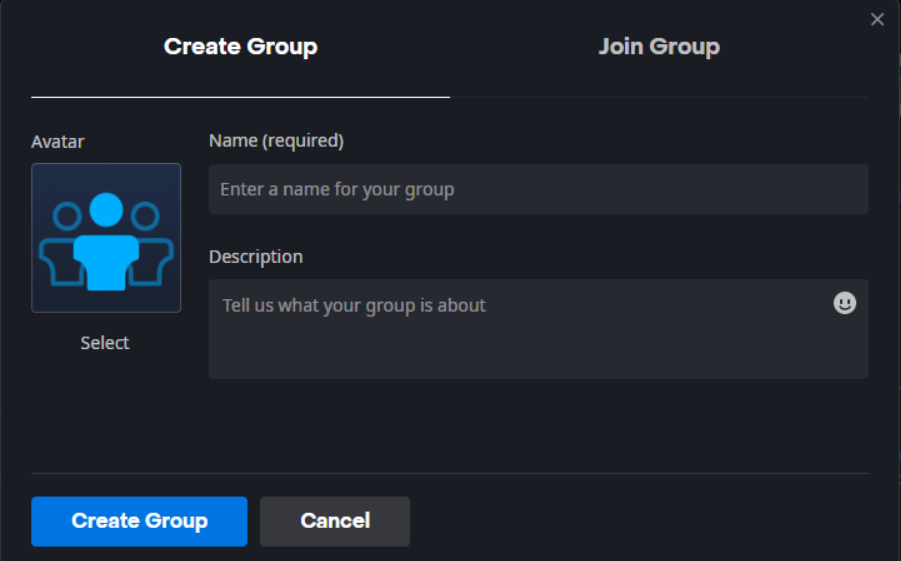This screenshot has width=901, height=561.
Task: Cancel group creation
Action: [335, 521]
